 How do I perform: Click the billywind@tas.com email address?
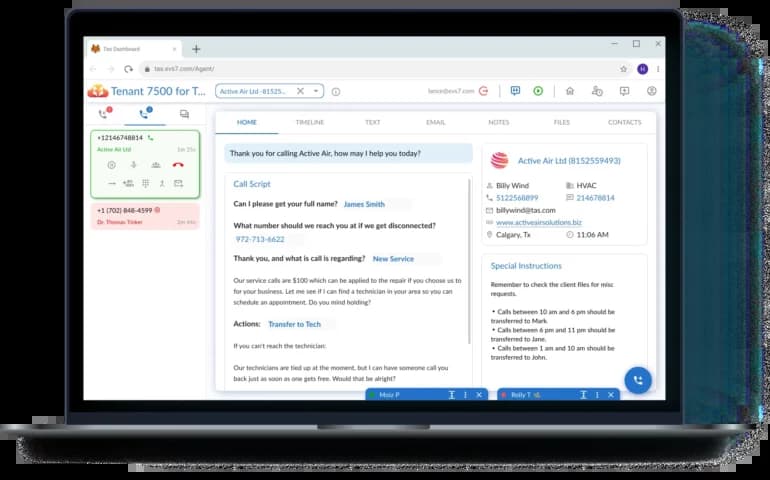(525, 210)
